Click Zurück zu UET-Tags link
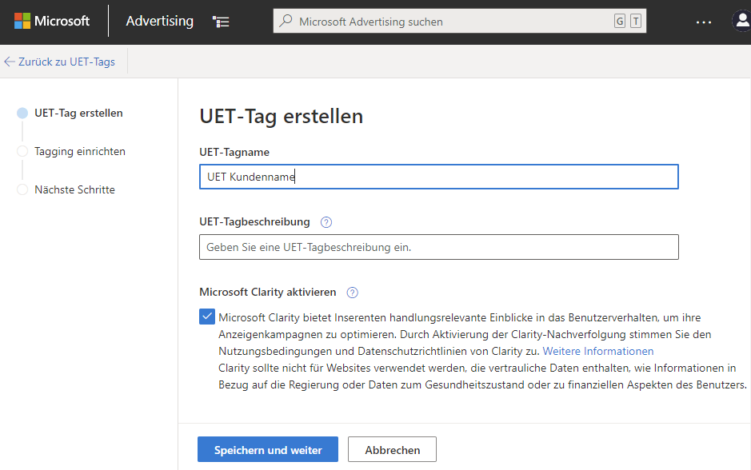The image size is (751, 470). [x=67, y=62]
